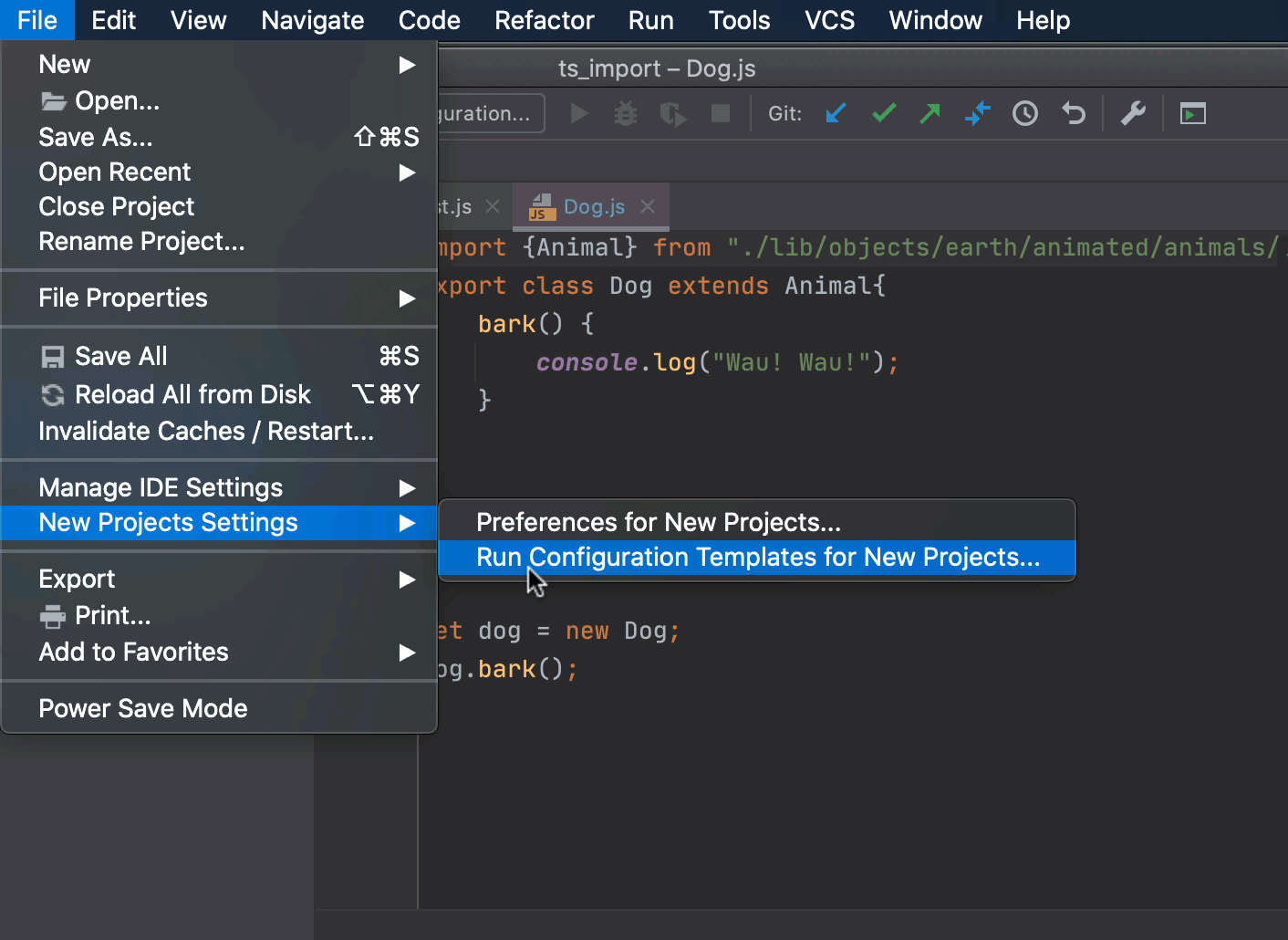Choose Preferences for New Projects
This screenshot has height=940, width=1288.
pos(658,522)
